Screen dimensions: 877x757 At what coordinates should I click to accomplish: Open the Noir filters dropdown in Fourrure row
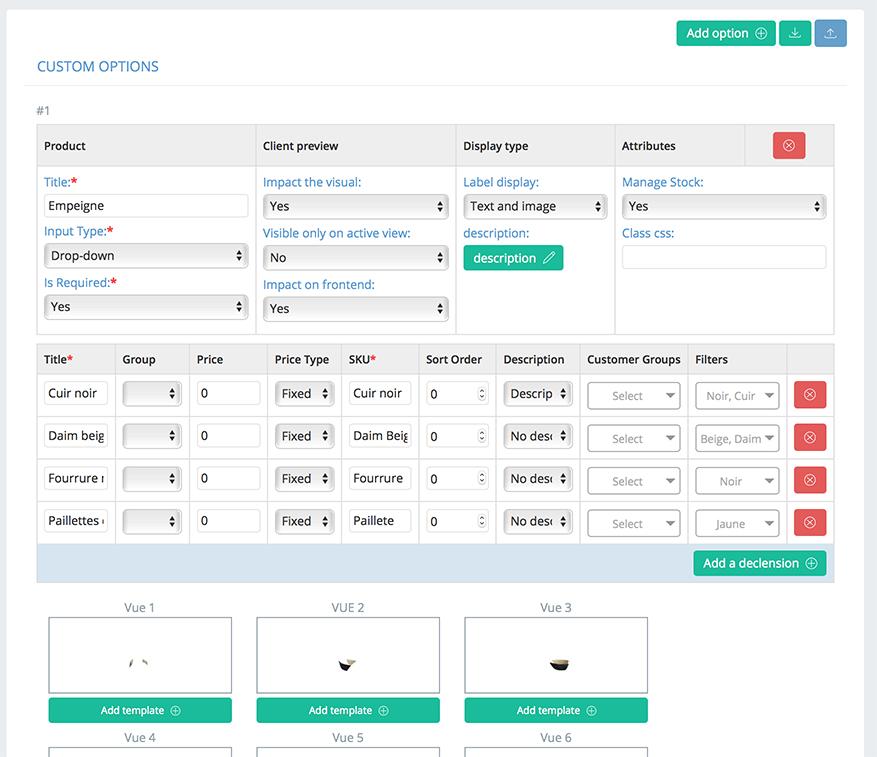click(737, 481)
